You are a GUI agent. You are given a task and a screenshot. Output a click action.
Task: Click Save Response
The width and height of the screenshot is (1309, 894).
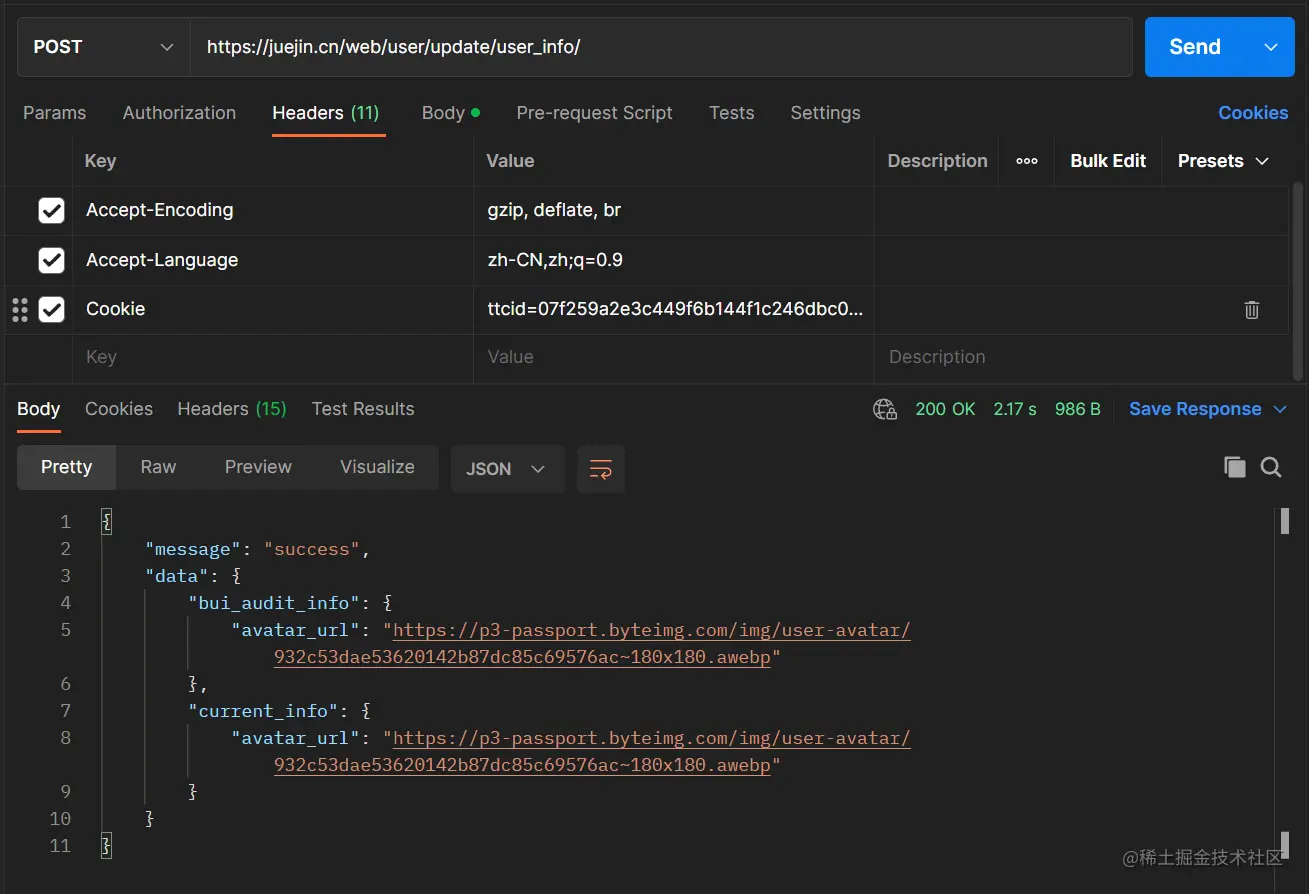click(x=1195, y=409)
